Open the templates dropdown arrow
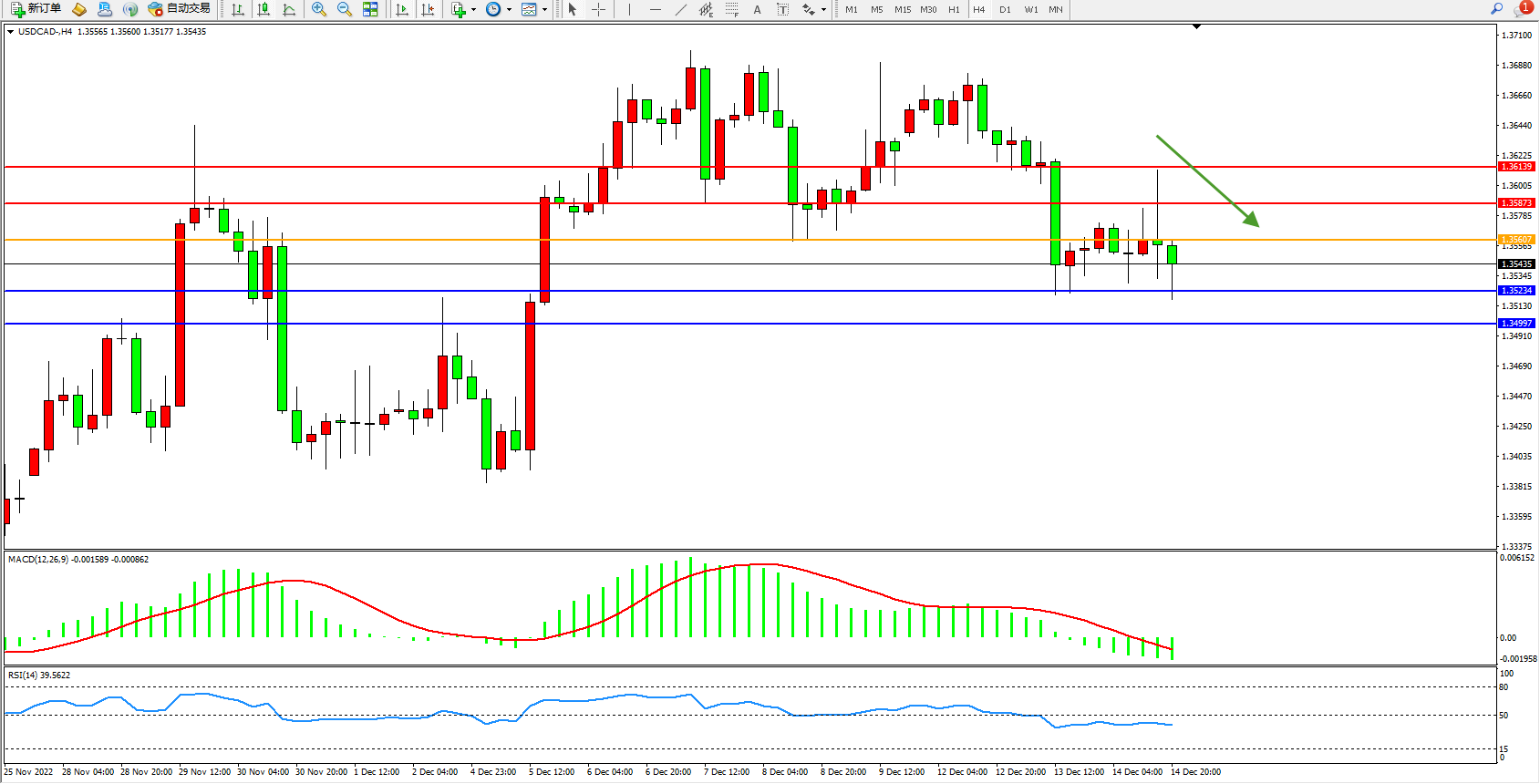Image resolution: width=1540 pixels, height=784 pixels. (545, 9)
